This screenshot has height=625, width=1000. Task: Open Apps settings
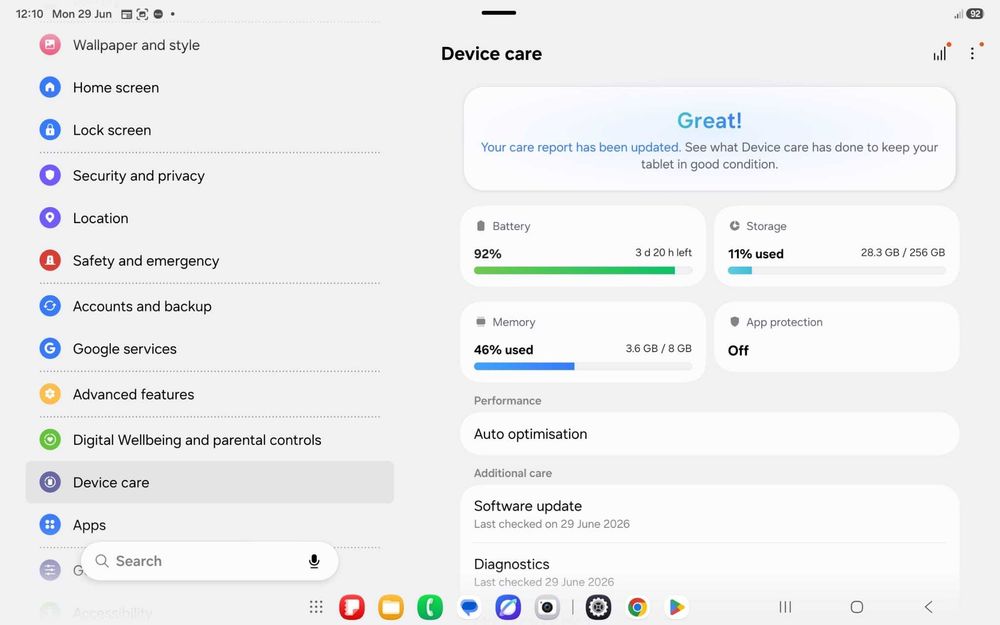tap(209, 525)
